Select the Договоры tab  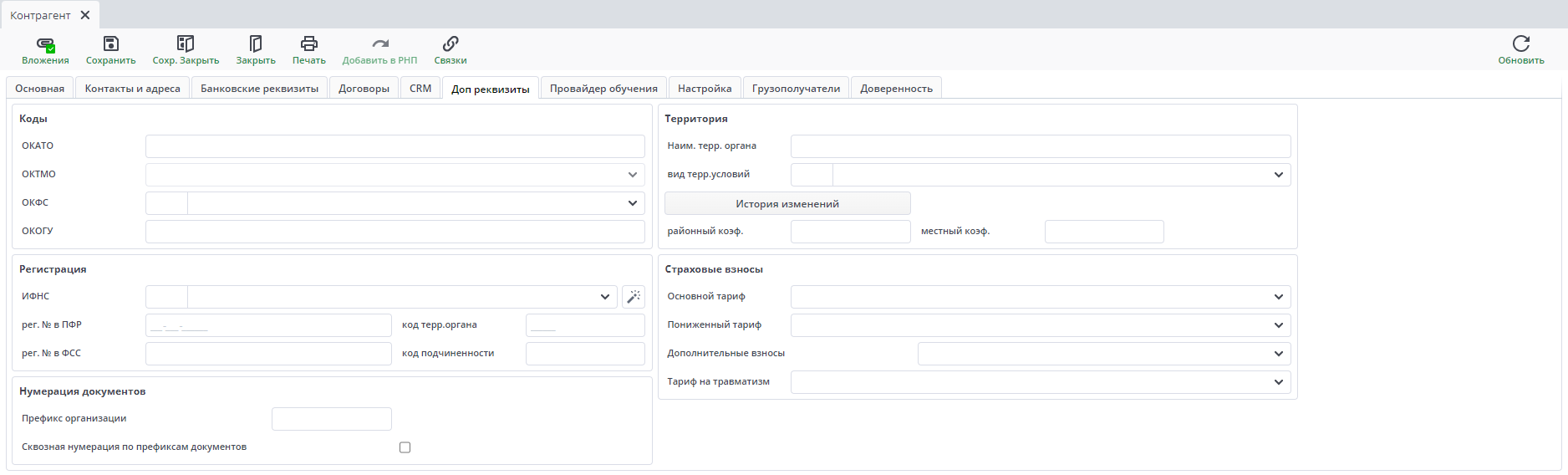[364, 88]
